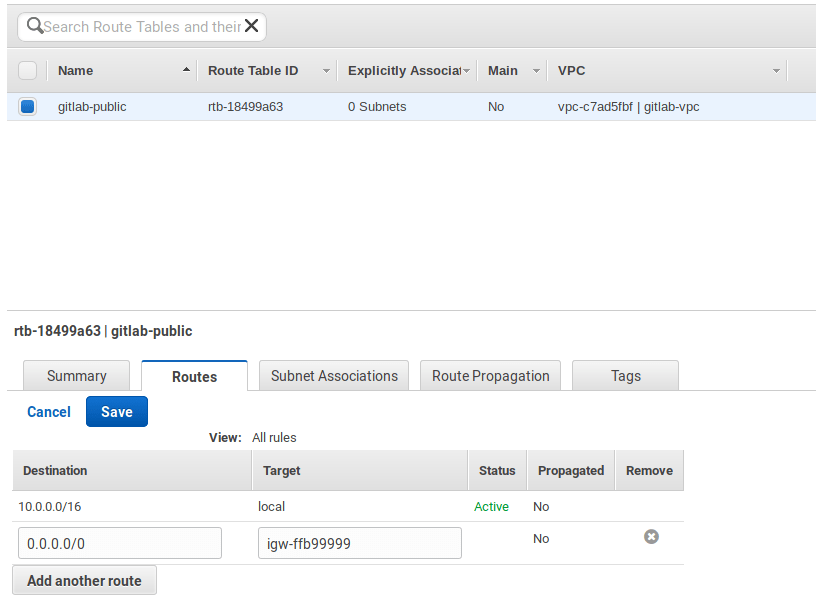Uncheck the gitlab-public row checkbox

[x=27, y=106]
